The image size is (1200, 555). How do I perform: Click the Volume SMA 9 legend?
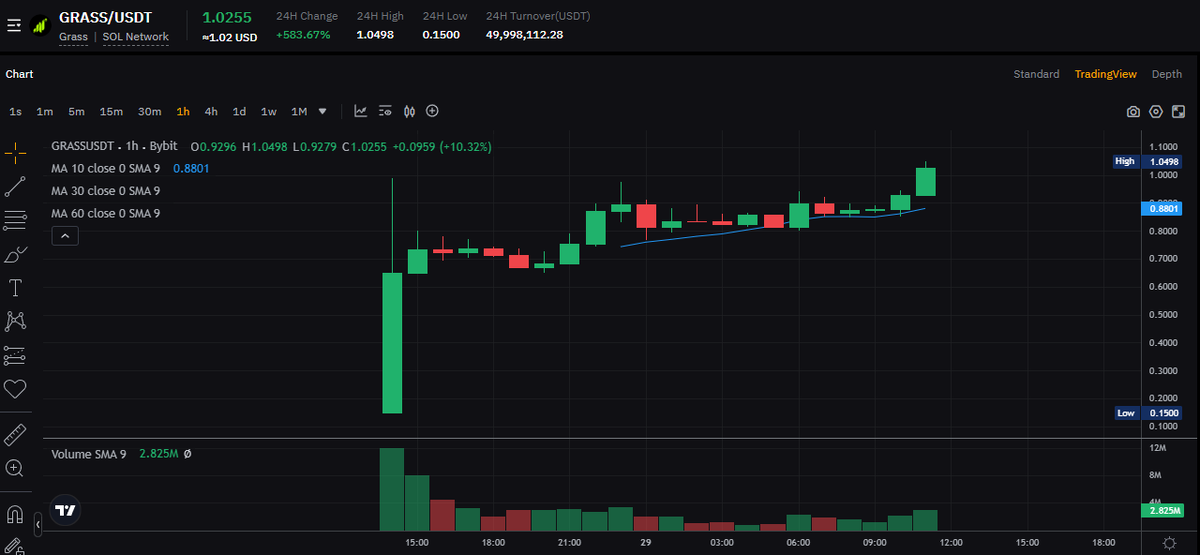[x=91, y=454]
